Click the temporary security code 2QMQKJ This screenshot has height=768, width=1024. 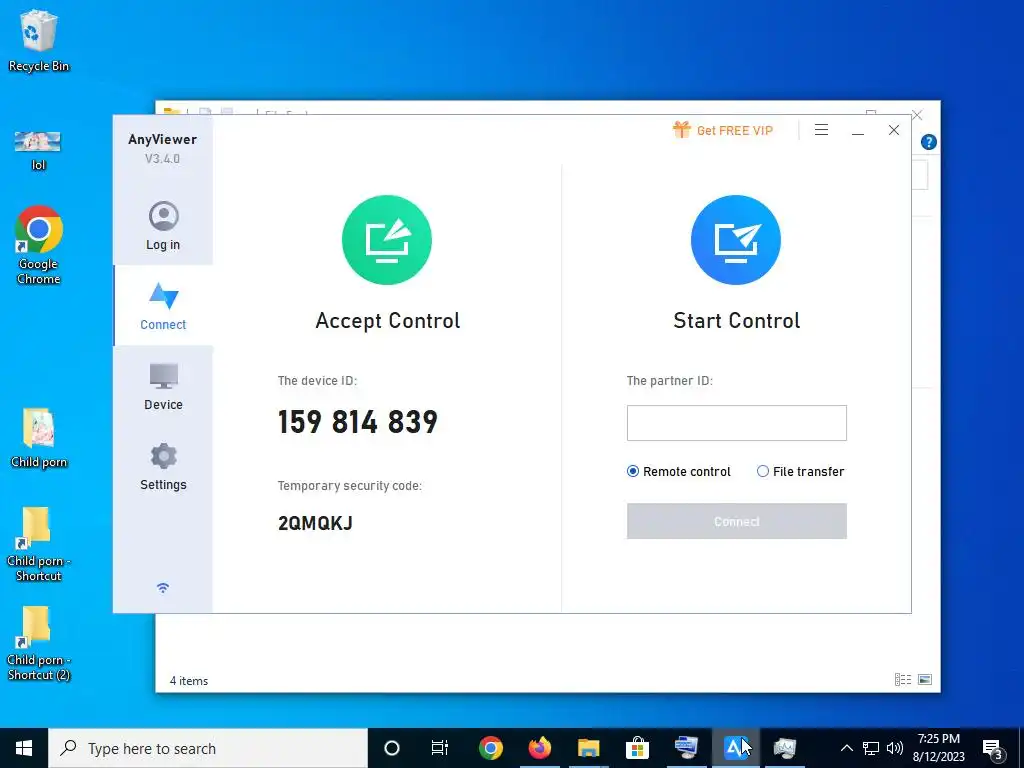(315, 523)
